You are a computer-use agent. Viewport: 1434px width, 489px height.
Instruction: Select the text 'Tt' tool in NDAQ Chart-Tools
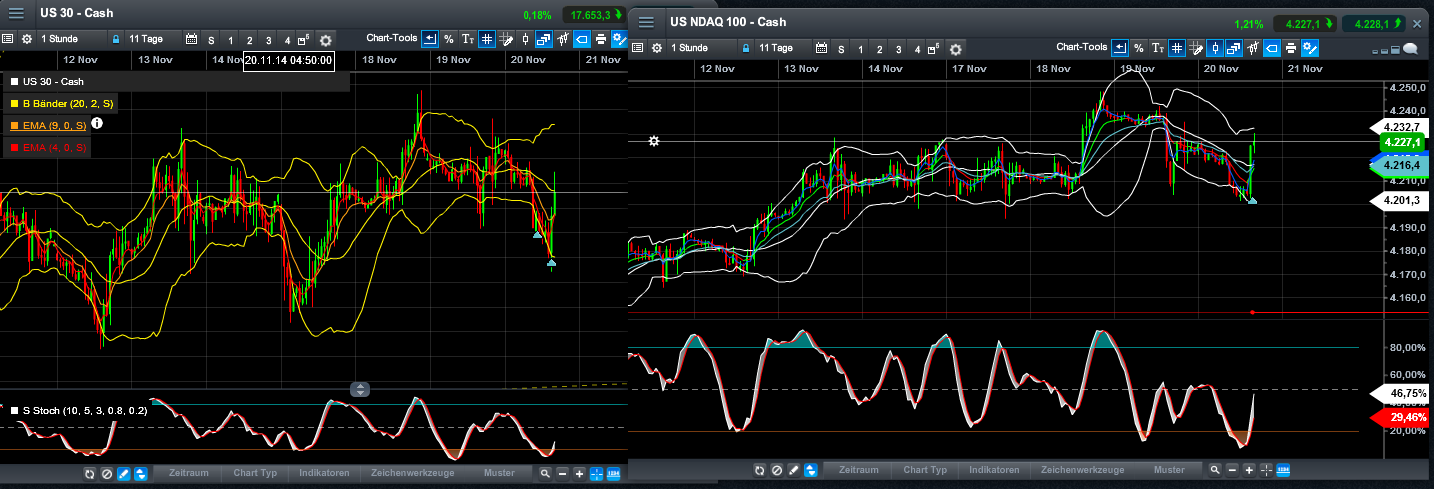[1158, 47]
